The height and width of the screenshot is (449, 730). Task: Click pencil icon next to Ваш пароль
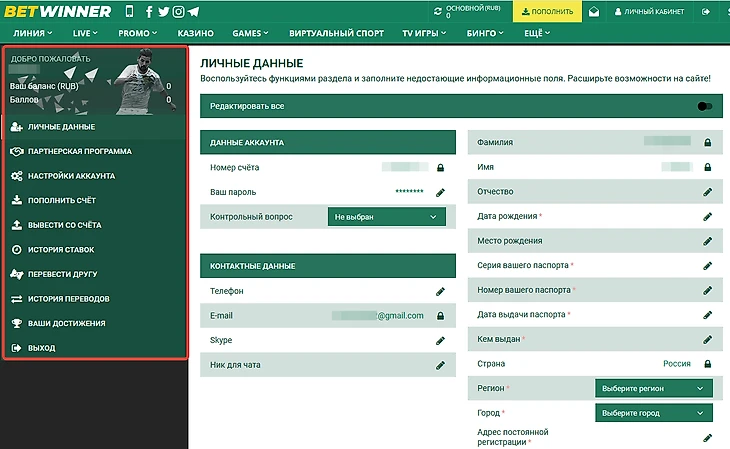pos(440,192)
